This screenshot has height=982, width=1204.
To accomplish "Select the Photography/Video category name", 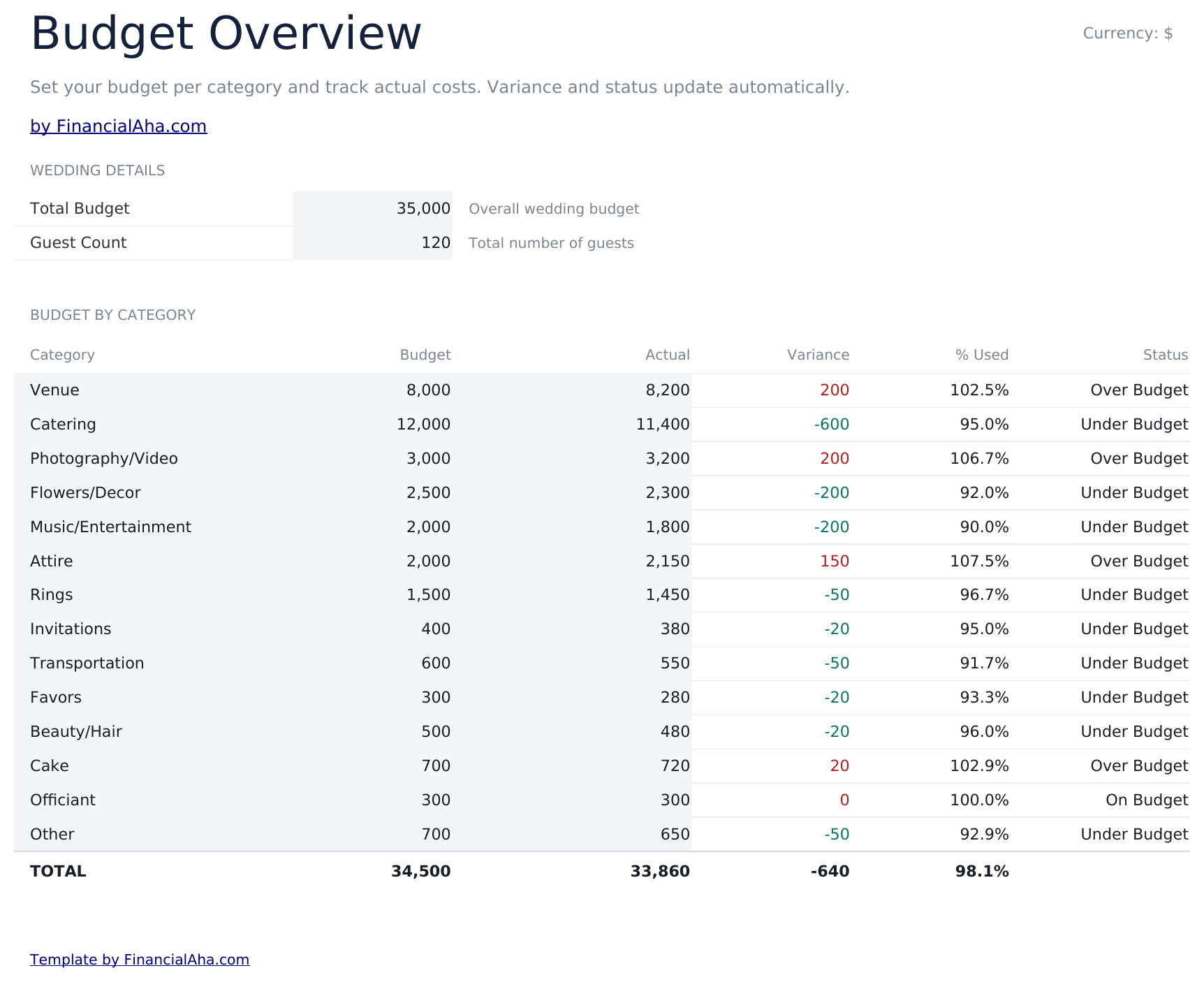I will (x=104, y=459).
